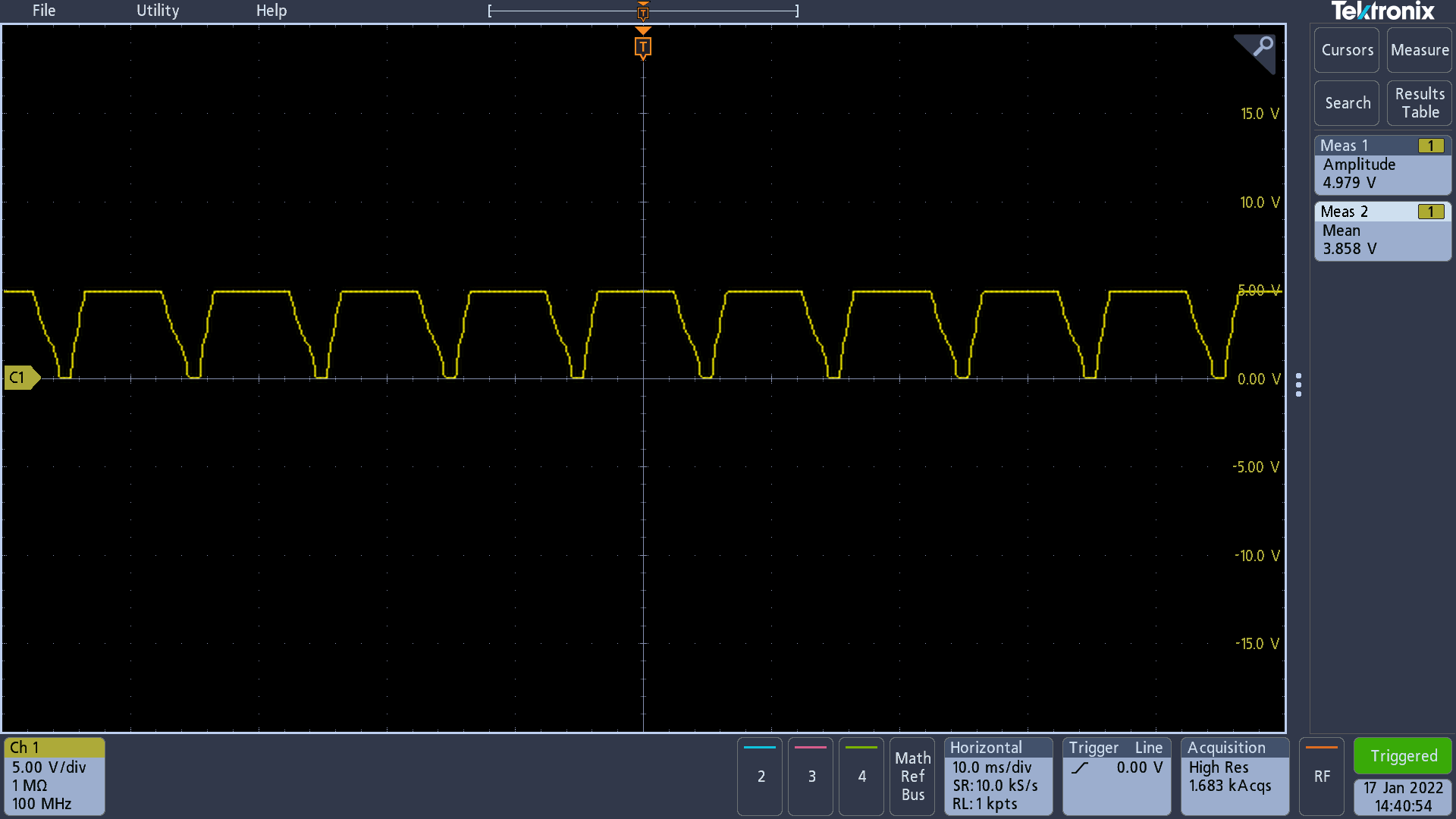Select the orange trigger position T marker
This screenshot has height=819, width=1456.
click(642, 47)
